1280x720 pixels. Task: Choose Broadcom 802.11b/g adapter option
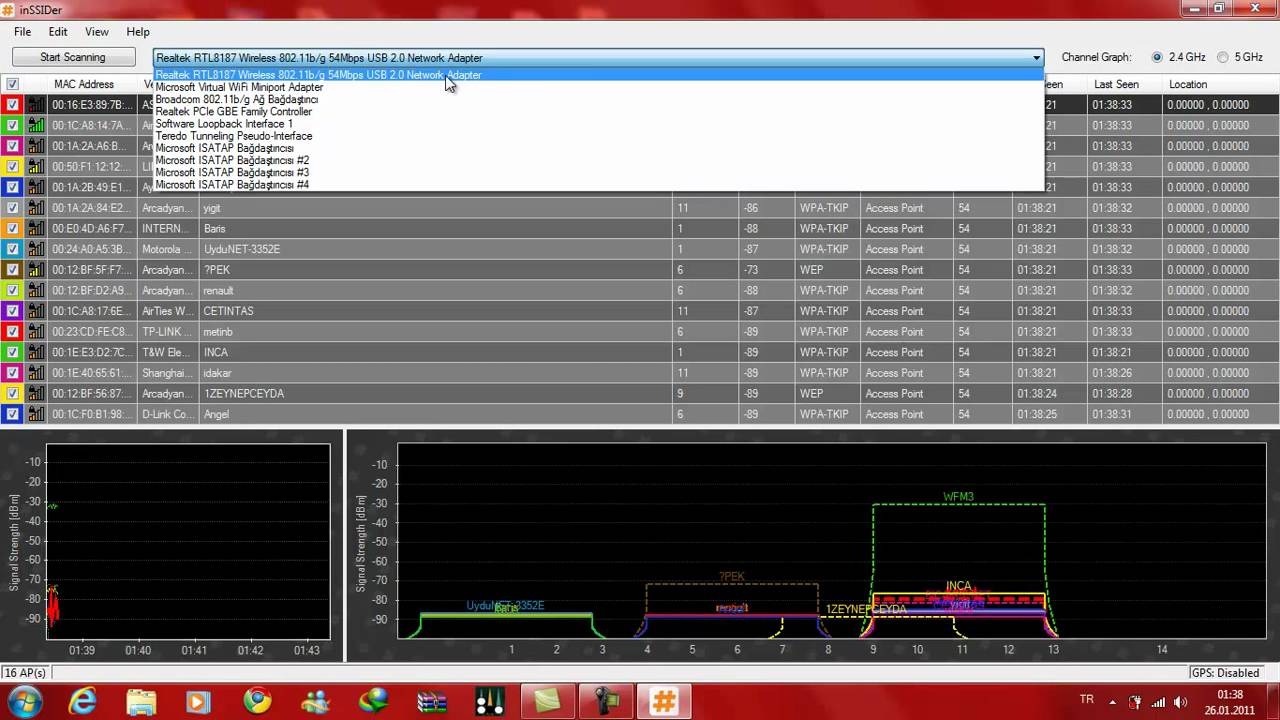pyautogui.click(x=598, y=99)
